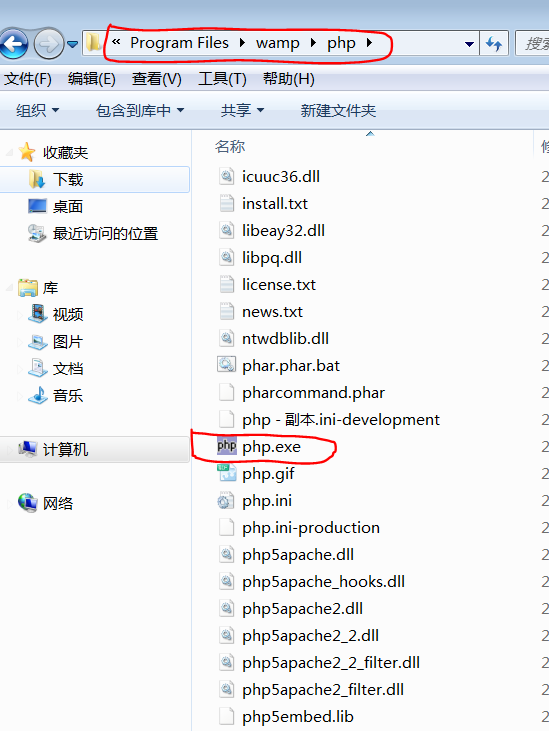This screenshot has height=731, width=549.
Task: Click the libeay32.dll file icon
Action: 226,230
